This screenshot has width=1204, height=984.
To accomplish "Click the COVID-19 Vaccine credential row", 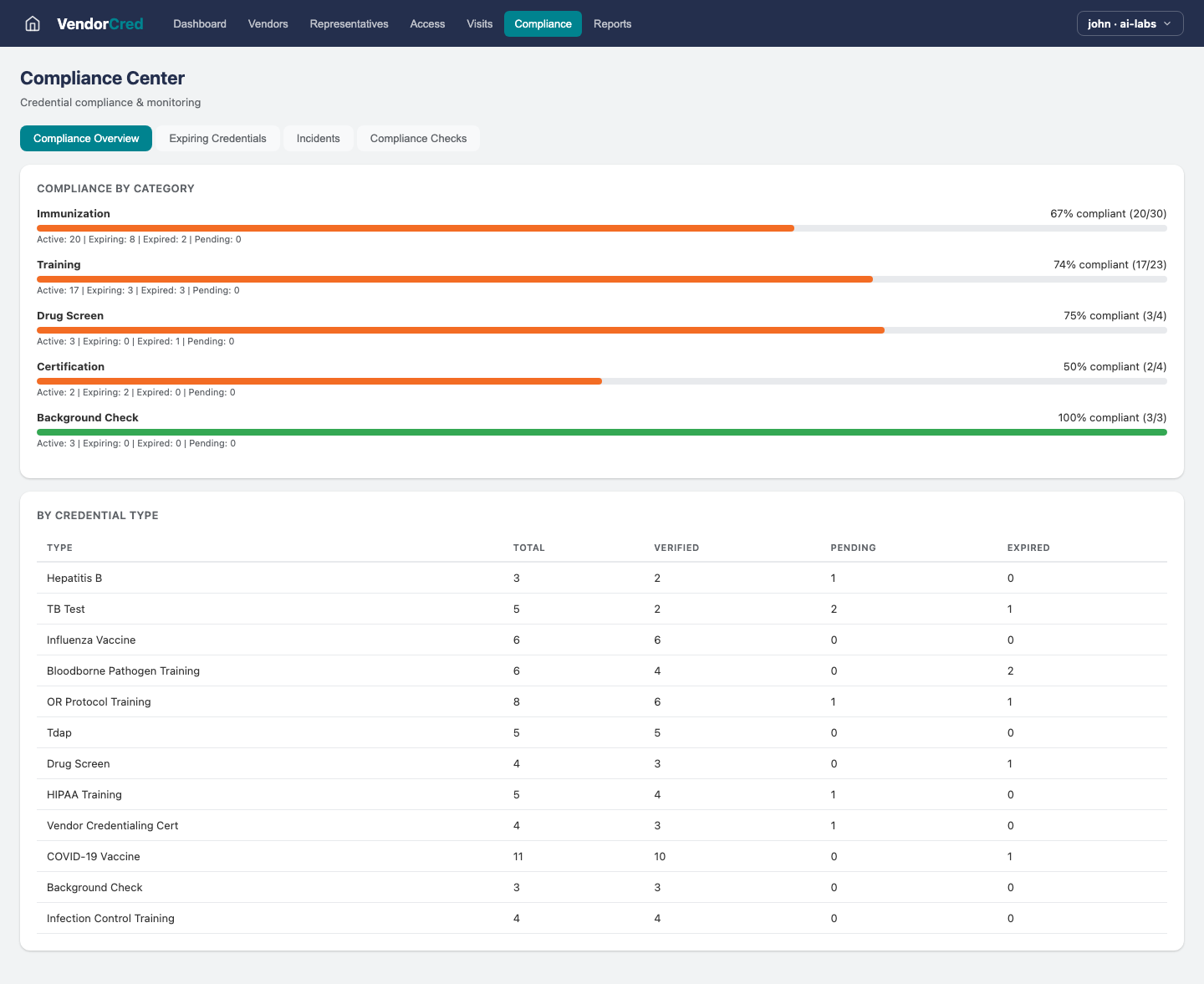I will (x=334, y=856).
